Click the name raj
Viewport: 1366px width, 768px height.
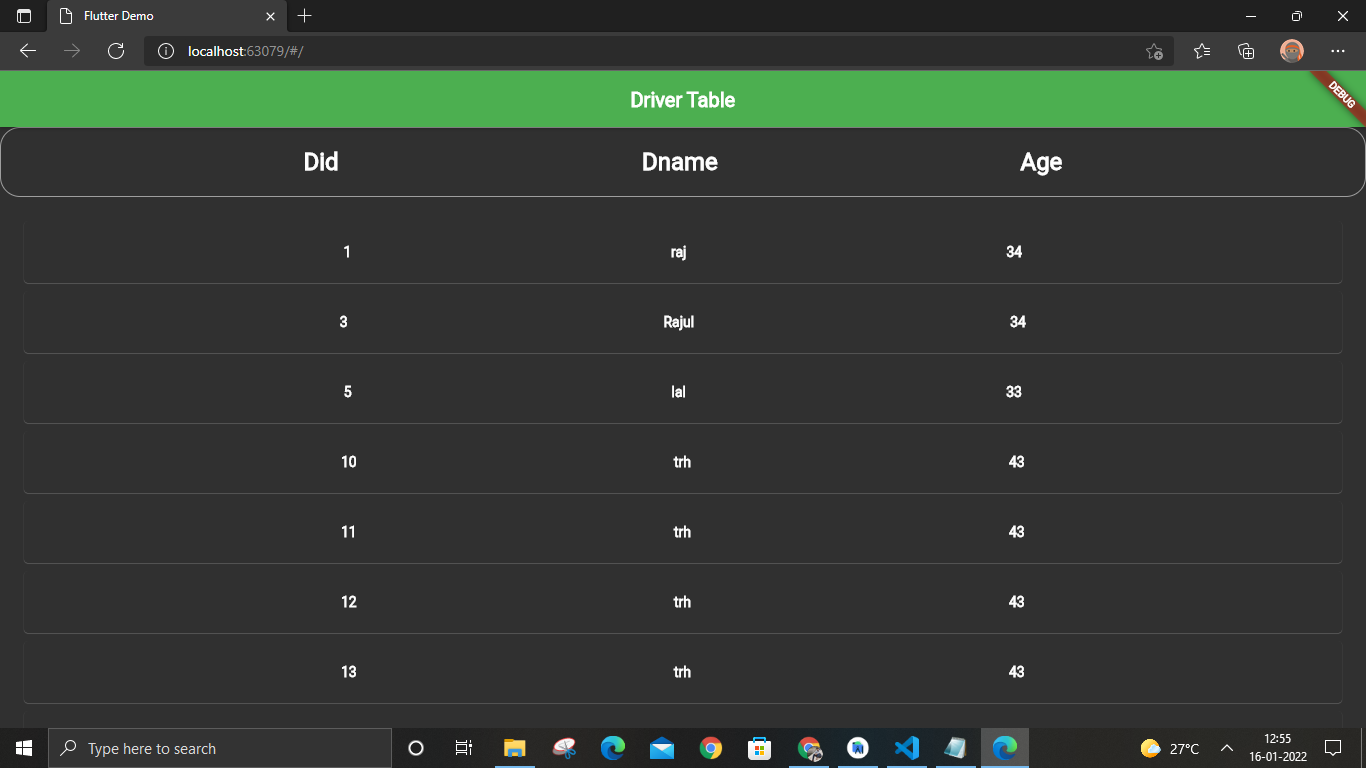(678, 252)
